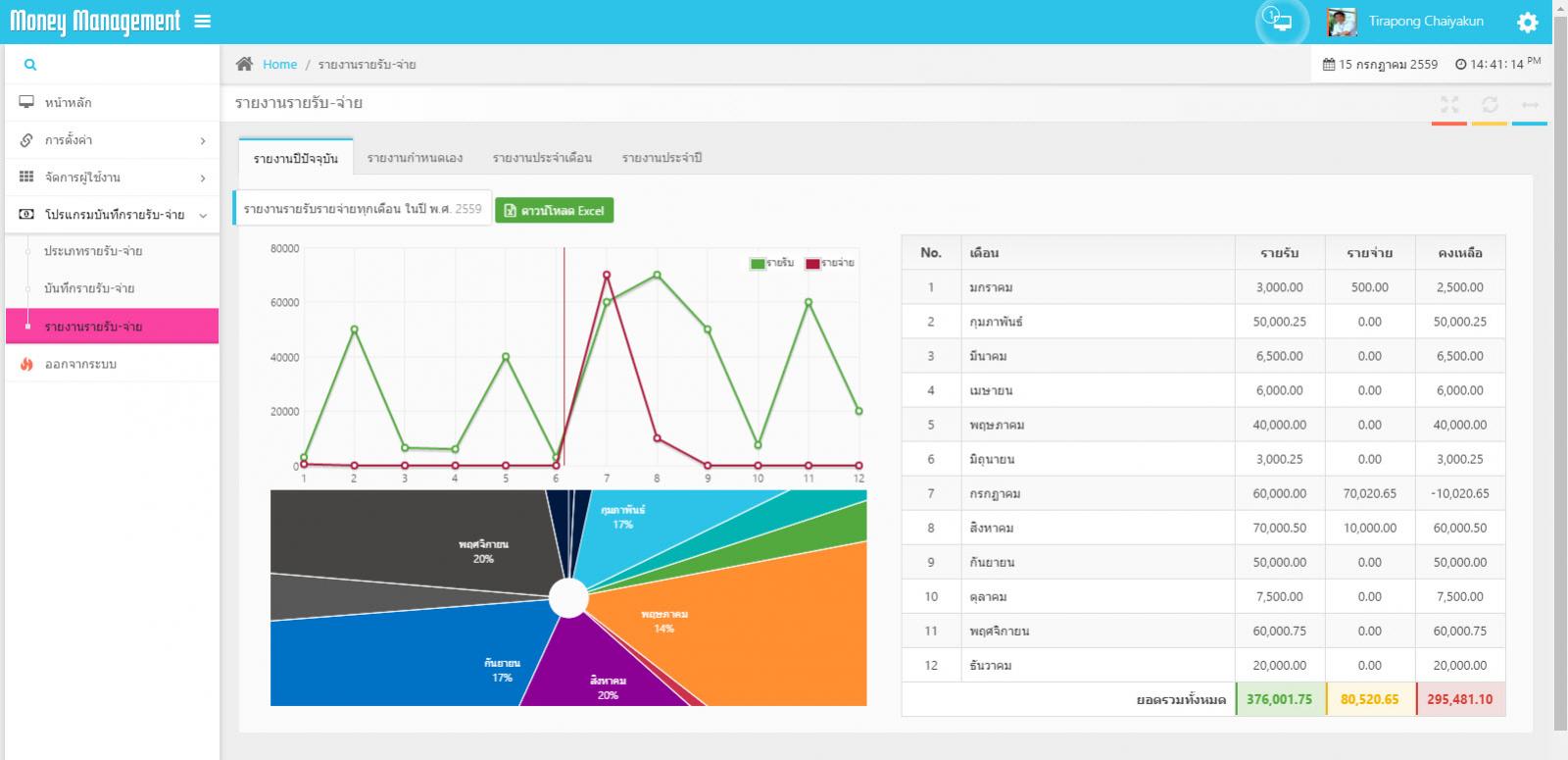
Task: Click the fullscreen expand icon on panel
Action: [1449, 104]
